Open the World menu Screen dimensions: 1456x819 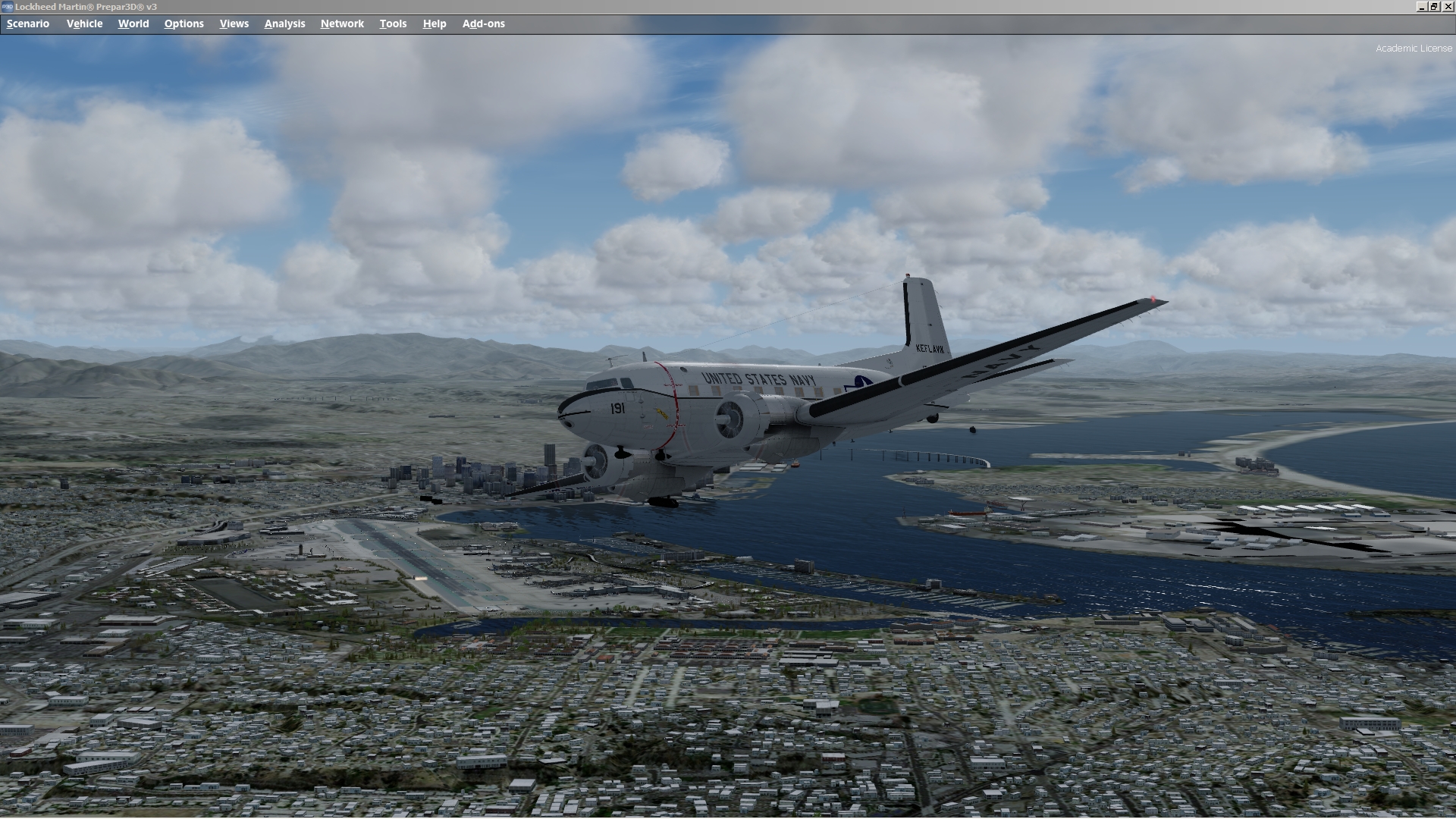(x=133, y=24)
